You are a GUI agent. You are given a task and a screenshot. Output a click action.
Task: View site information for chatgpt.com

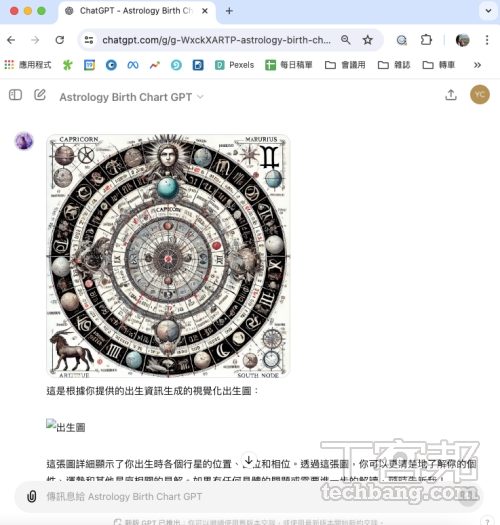[x=89, y=40]
